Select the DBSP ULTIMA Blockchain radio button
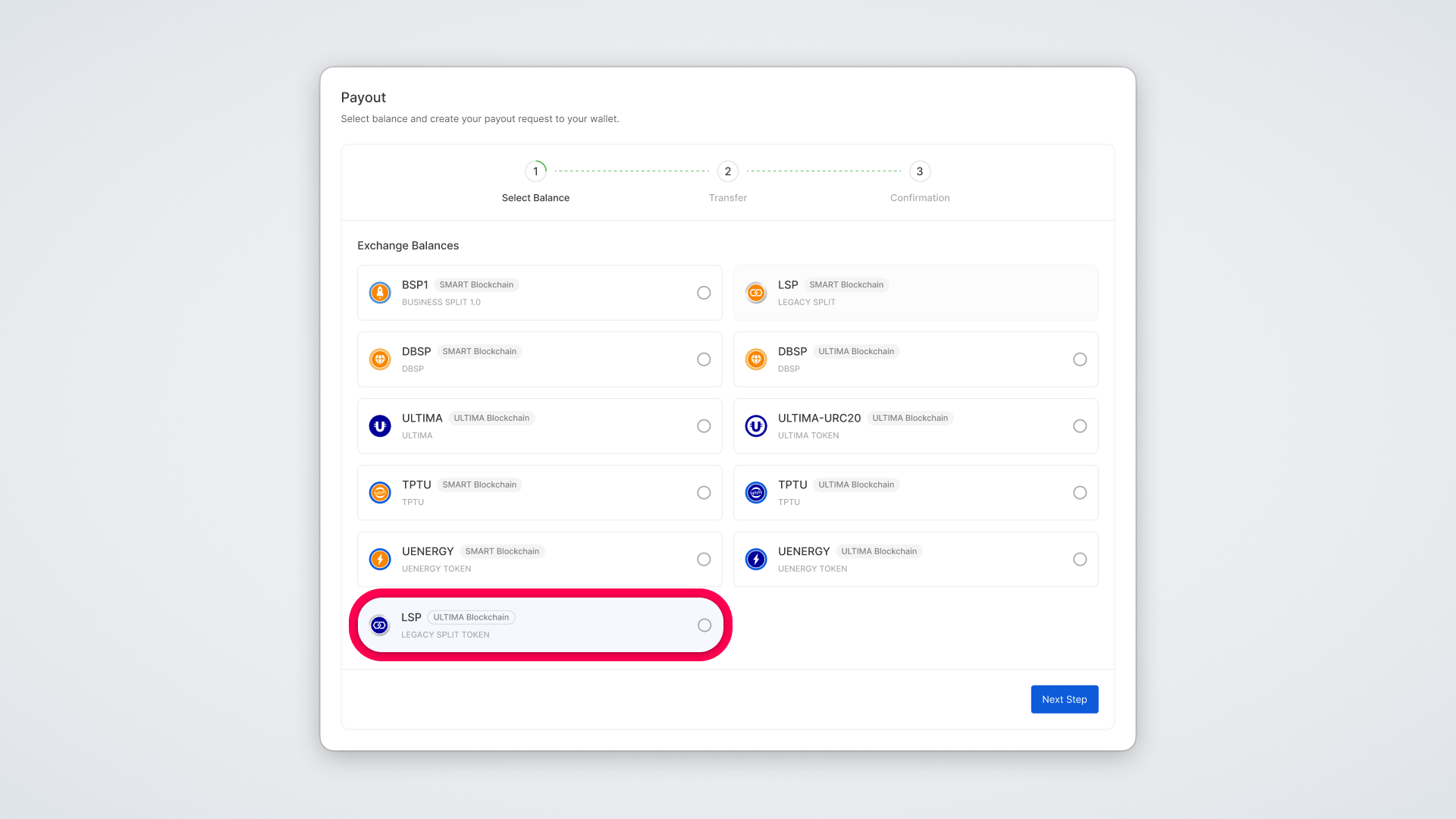The image size is (1456, 819). 1080,359
